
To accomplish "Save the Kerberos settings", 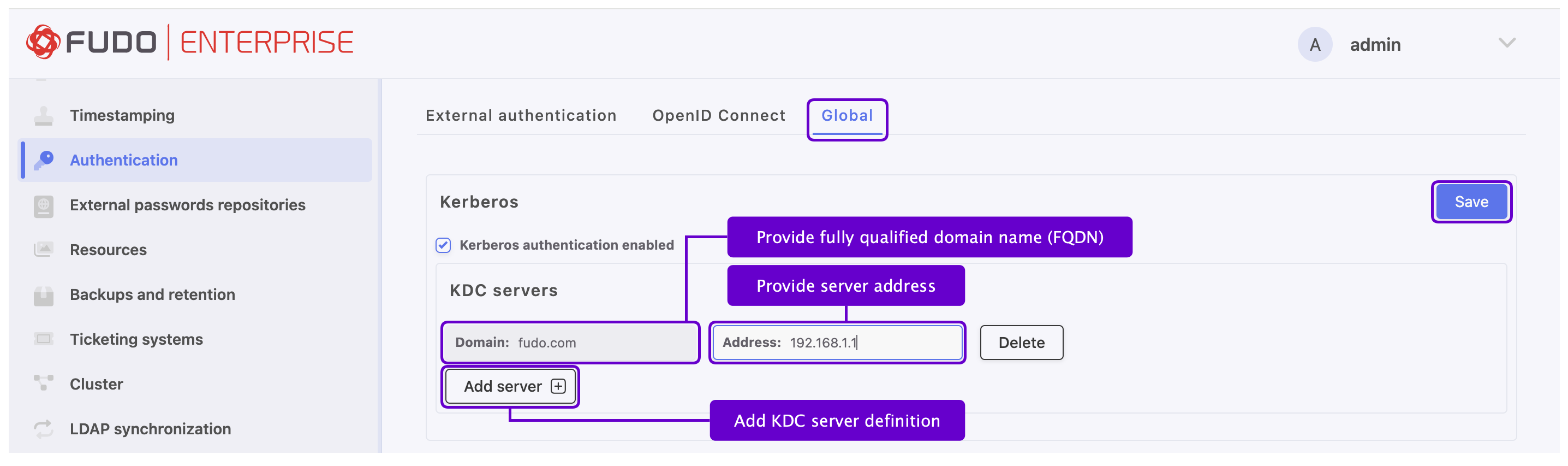I will tap(1471, 202).
